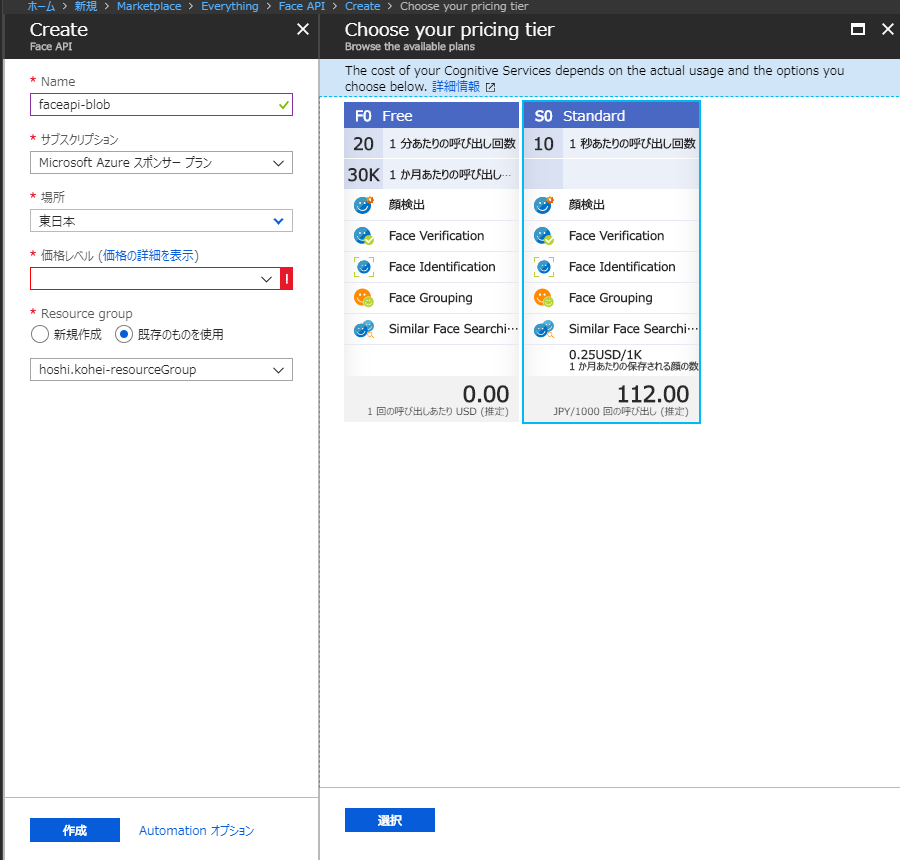The height and width of the screenshot is (860, 900).
Task: Click Face Grouping text in the Standard plan
Action: 611,298
